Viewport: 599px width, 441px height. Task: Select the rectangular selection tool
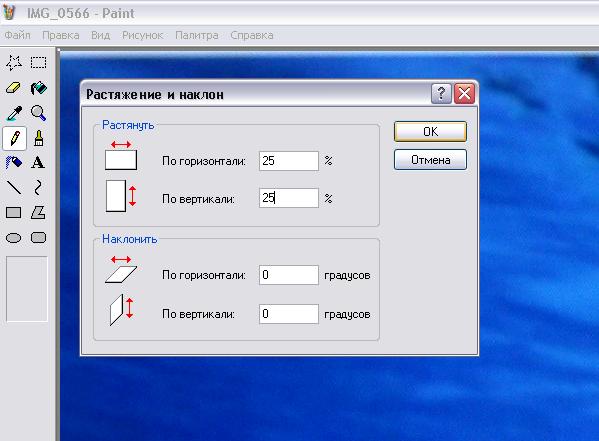click(x=39, y=62)
